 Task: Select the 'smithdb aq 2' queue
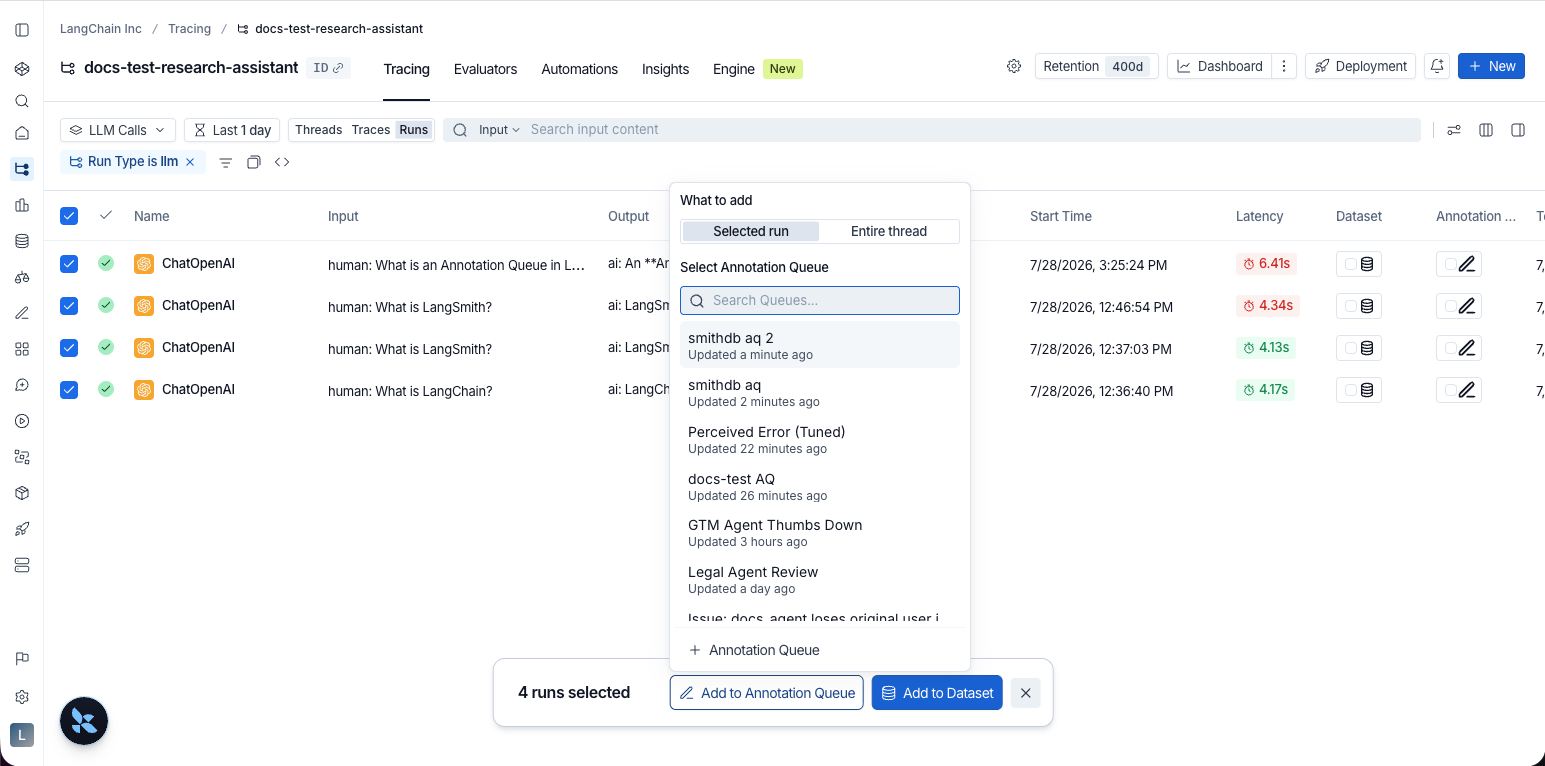coord(820,345)
